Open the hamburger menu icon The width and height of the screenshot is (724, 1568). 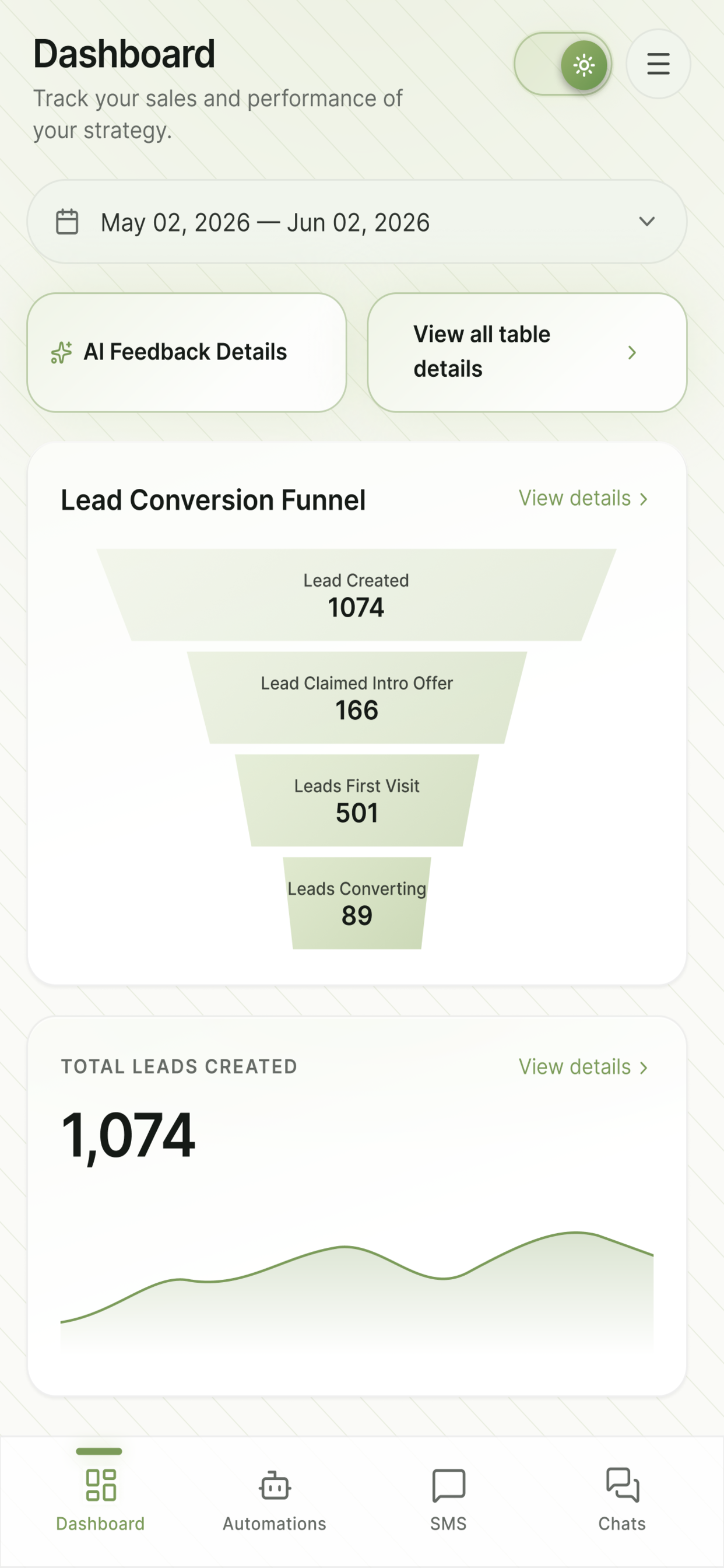tap(658, 64)
